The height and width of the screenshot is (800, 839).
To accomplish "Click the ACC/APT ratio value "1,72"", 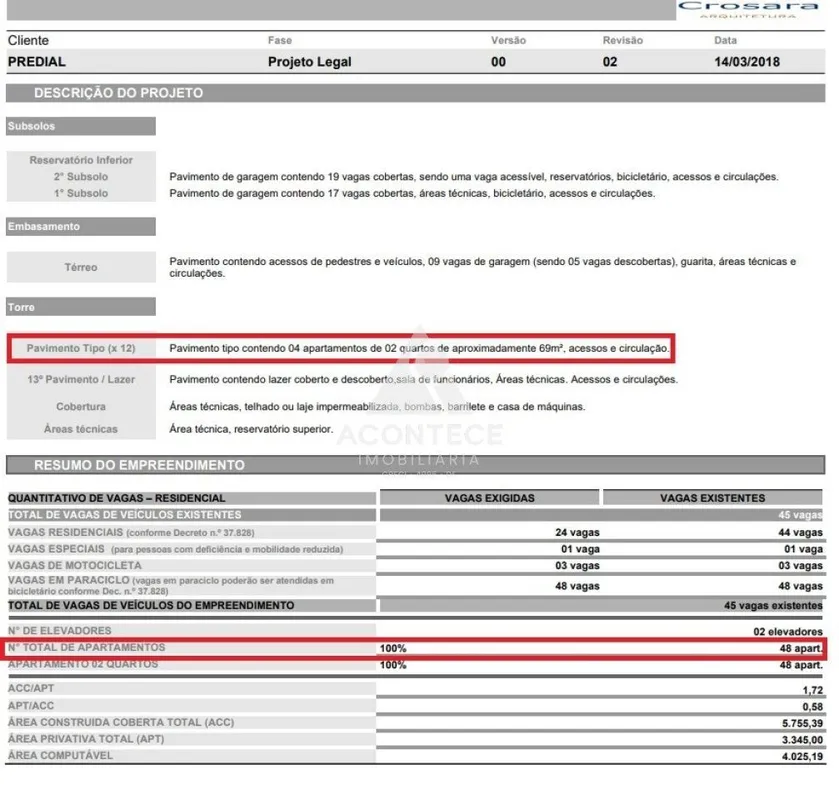I will click(812, 690).
